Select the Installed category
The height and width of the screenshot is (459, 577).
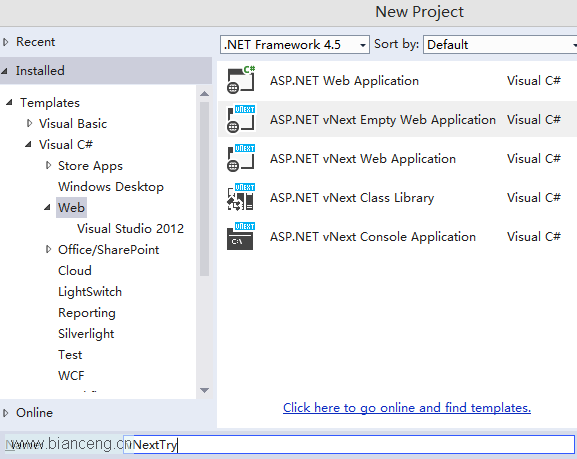(40, 71)
